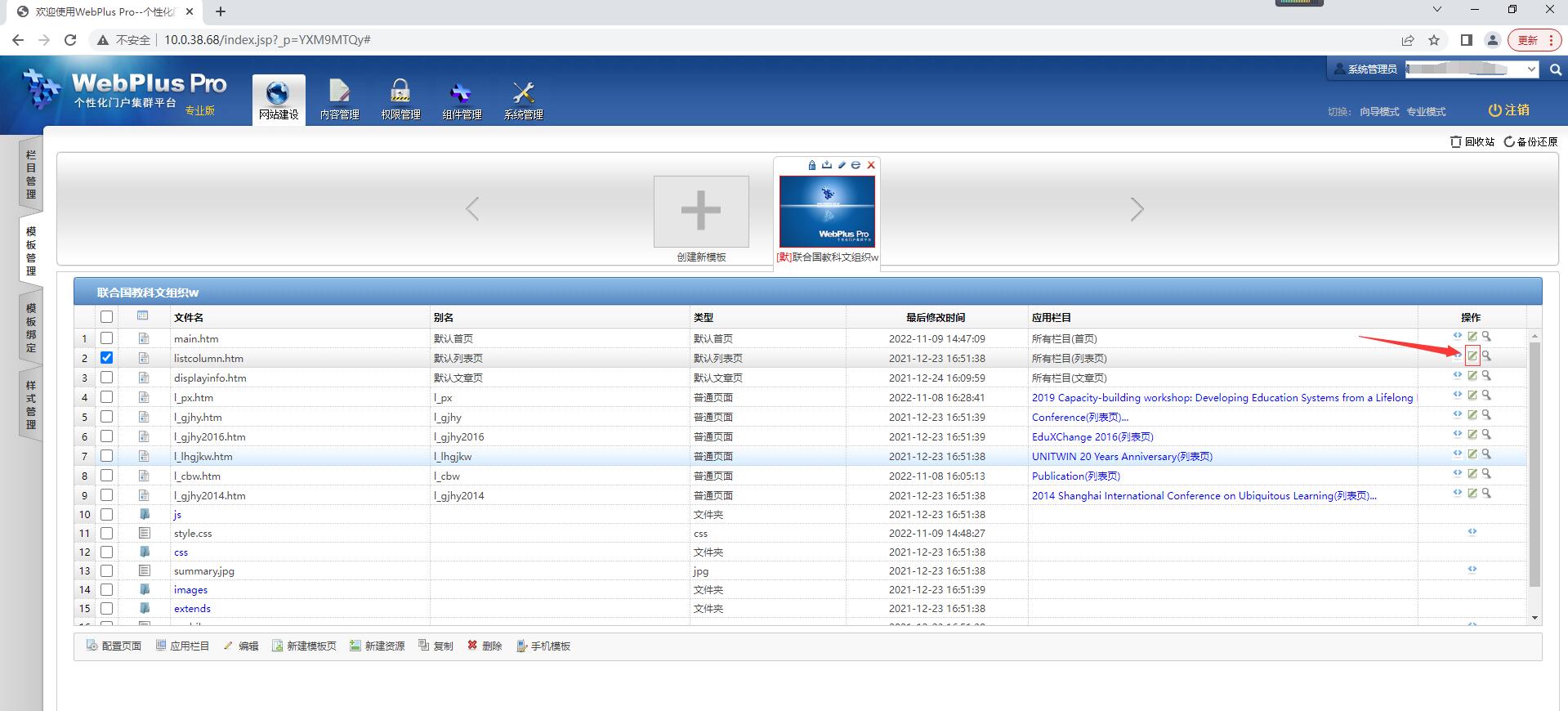Open the 系统管理员 site dropdown
This screenshot has width=1568, height=711.
(1472, 70)
